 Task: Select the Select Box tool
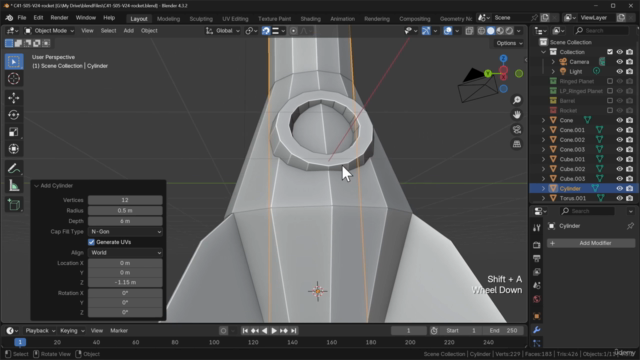(13, 62)
